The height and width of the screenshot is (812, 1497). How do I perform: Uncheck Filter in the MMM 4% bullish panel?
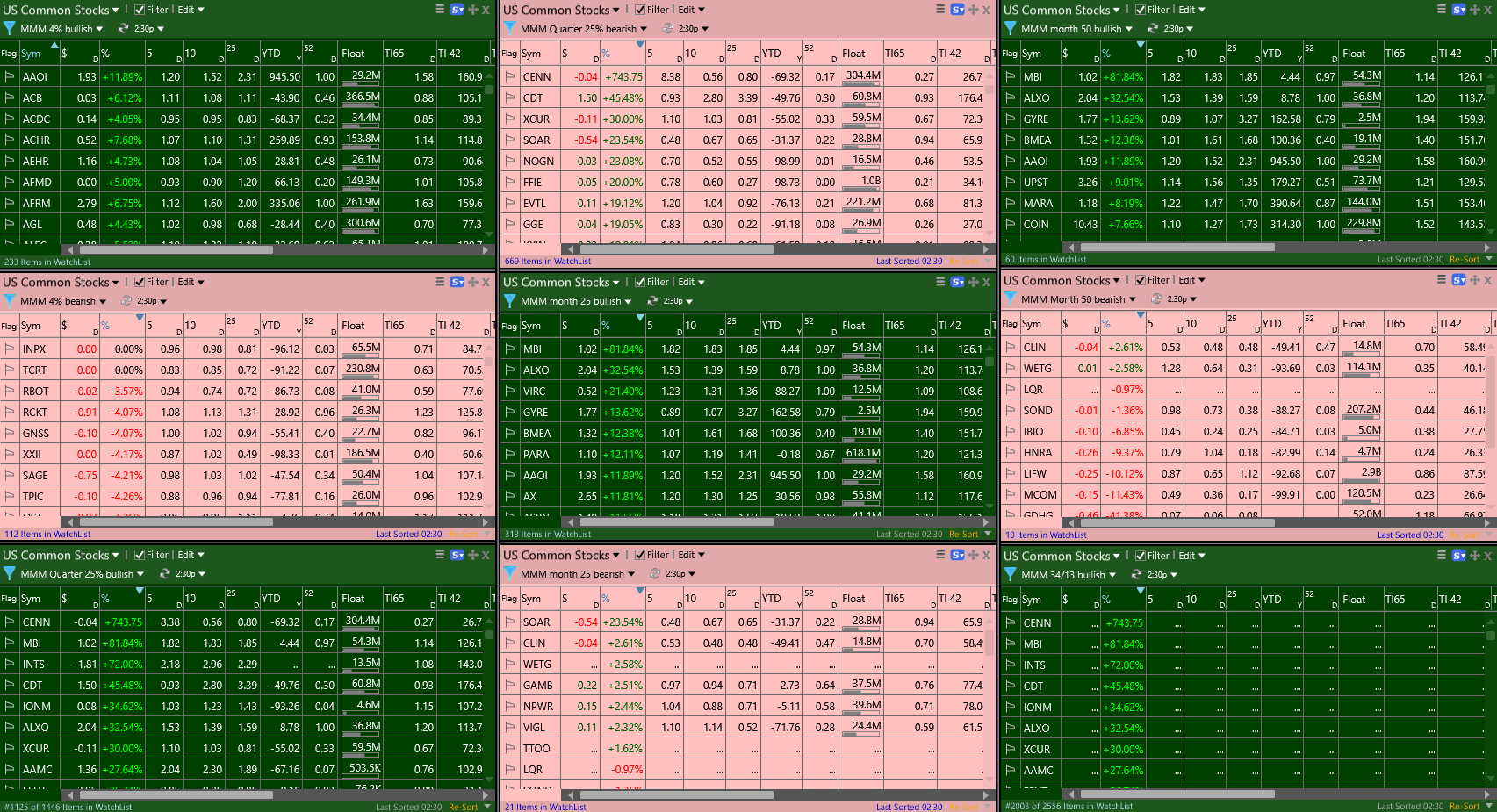140,10
